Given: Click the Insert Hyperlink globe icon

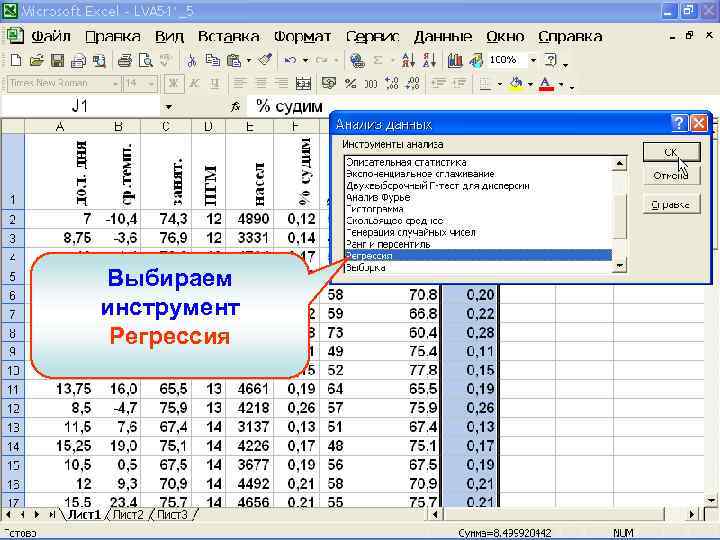Looking at the screenshot, I should tap(357, 60).
